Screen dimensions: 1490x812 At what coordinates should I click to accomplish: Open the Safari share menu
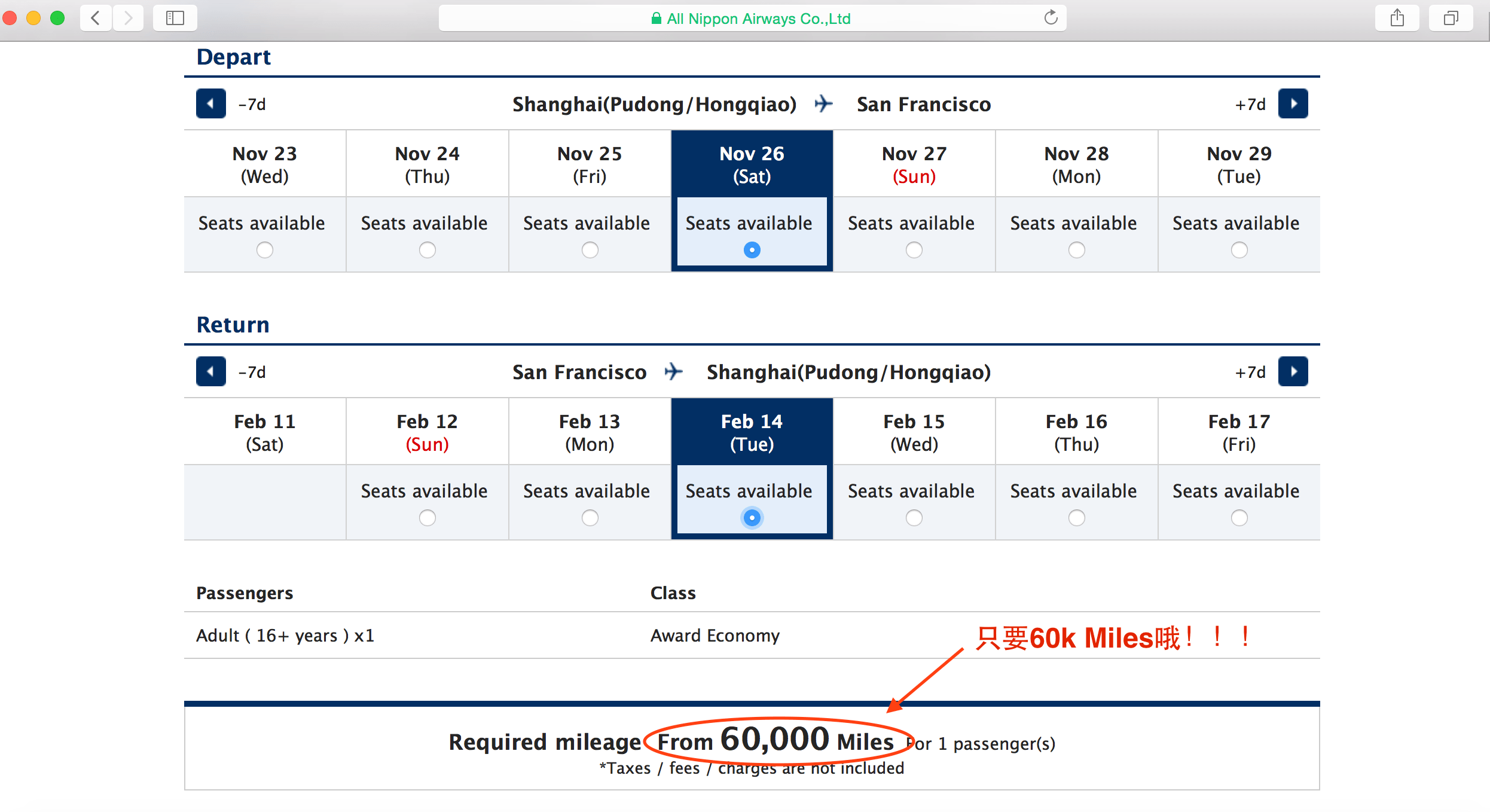point(1397,18)
